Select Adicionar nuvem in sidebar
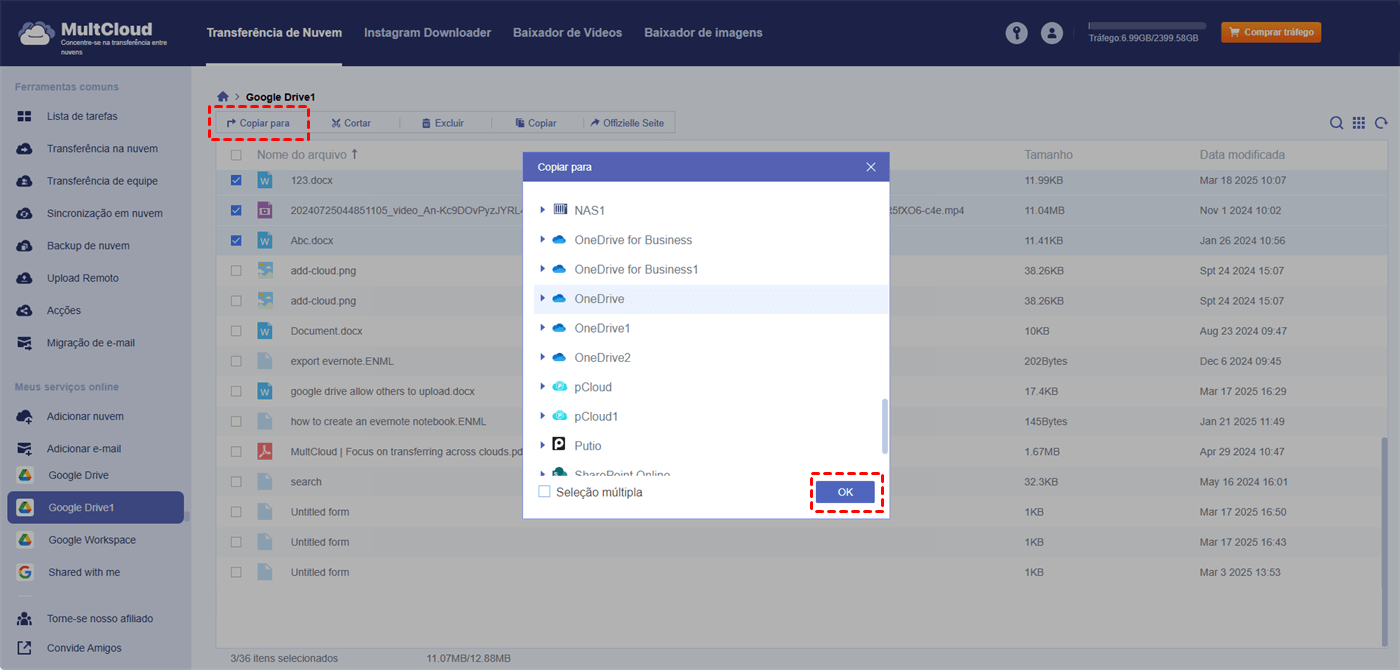 click(85, 416)
